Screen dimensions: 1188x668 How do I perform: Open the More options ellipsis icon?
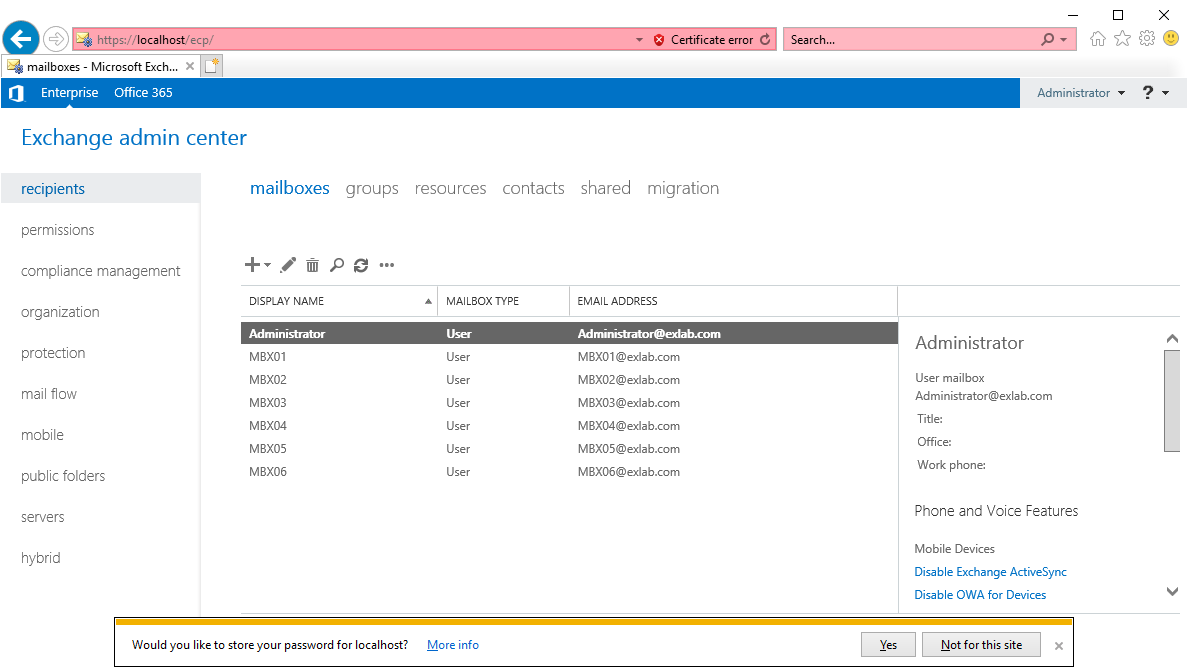pos(386,265)
